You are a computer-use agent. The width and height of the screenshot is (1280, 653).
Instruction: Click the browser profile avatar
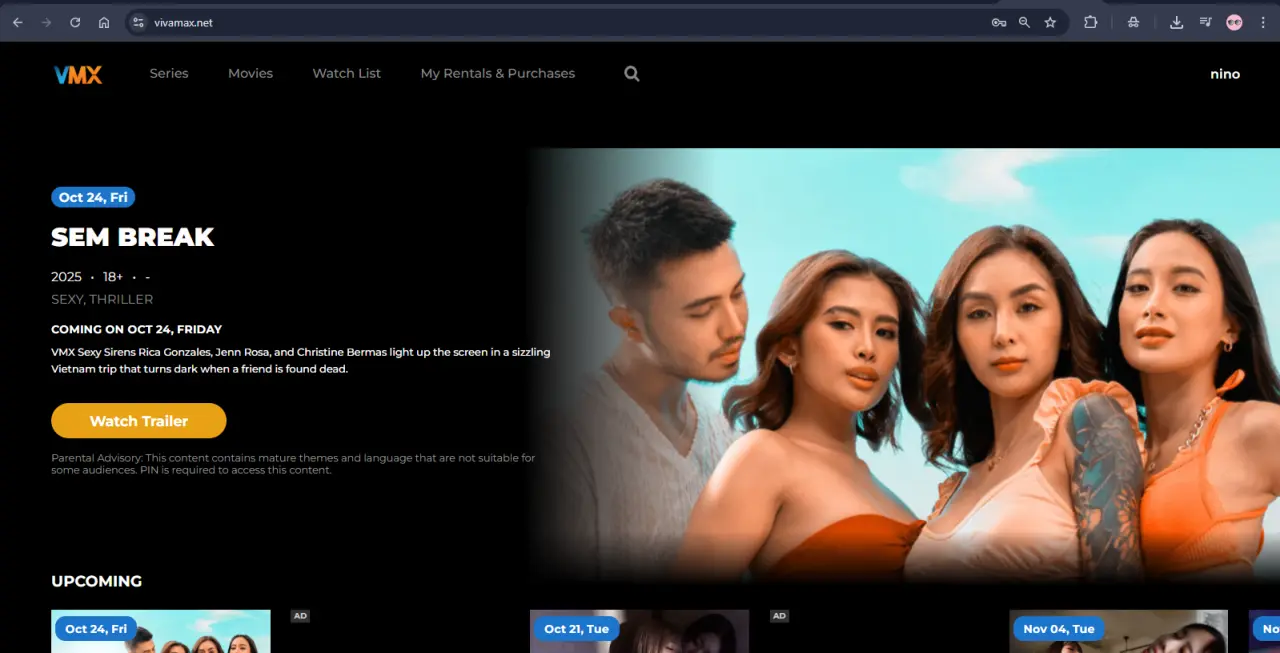(1234, 22)
